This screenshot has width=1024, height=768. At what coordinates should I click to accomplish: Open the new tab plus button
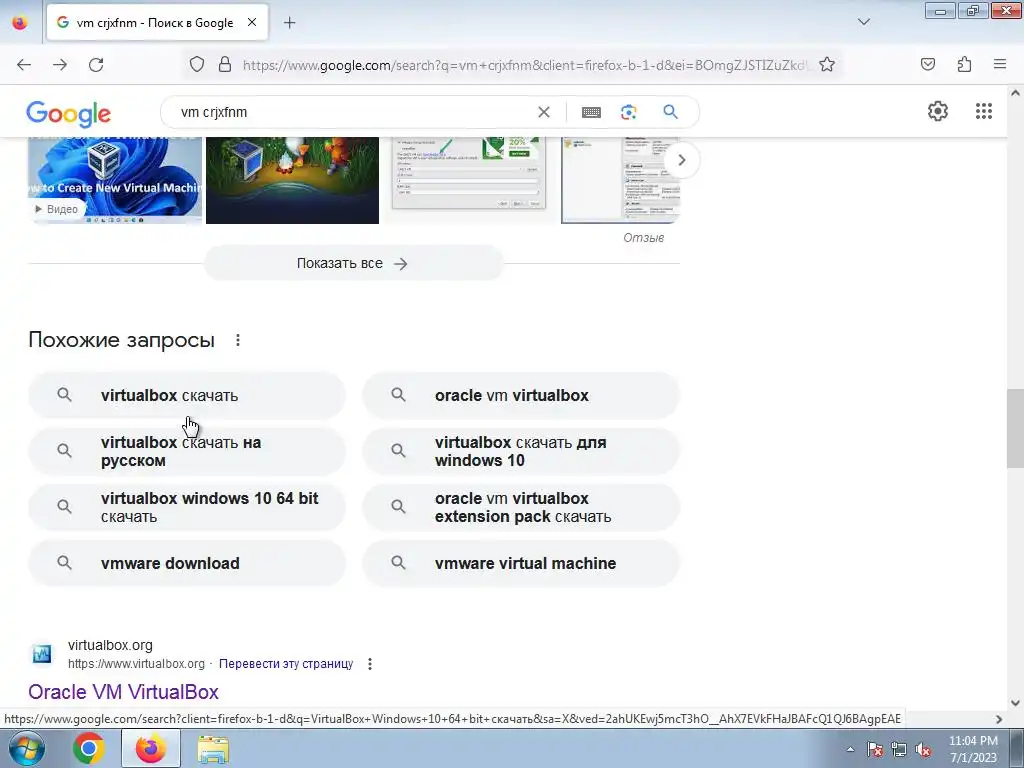tap(289, 23)
